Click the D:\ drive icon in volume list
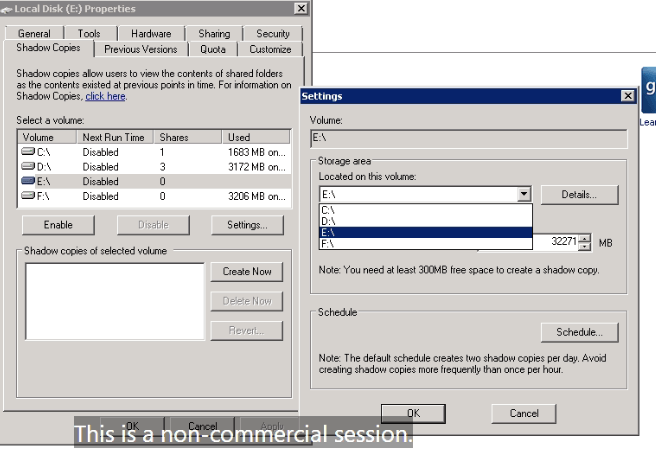This screenshot has width=656, height=457. (x=28, y=166)
